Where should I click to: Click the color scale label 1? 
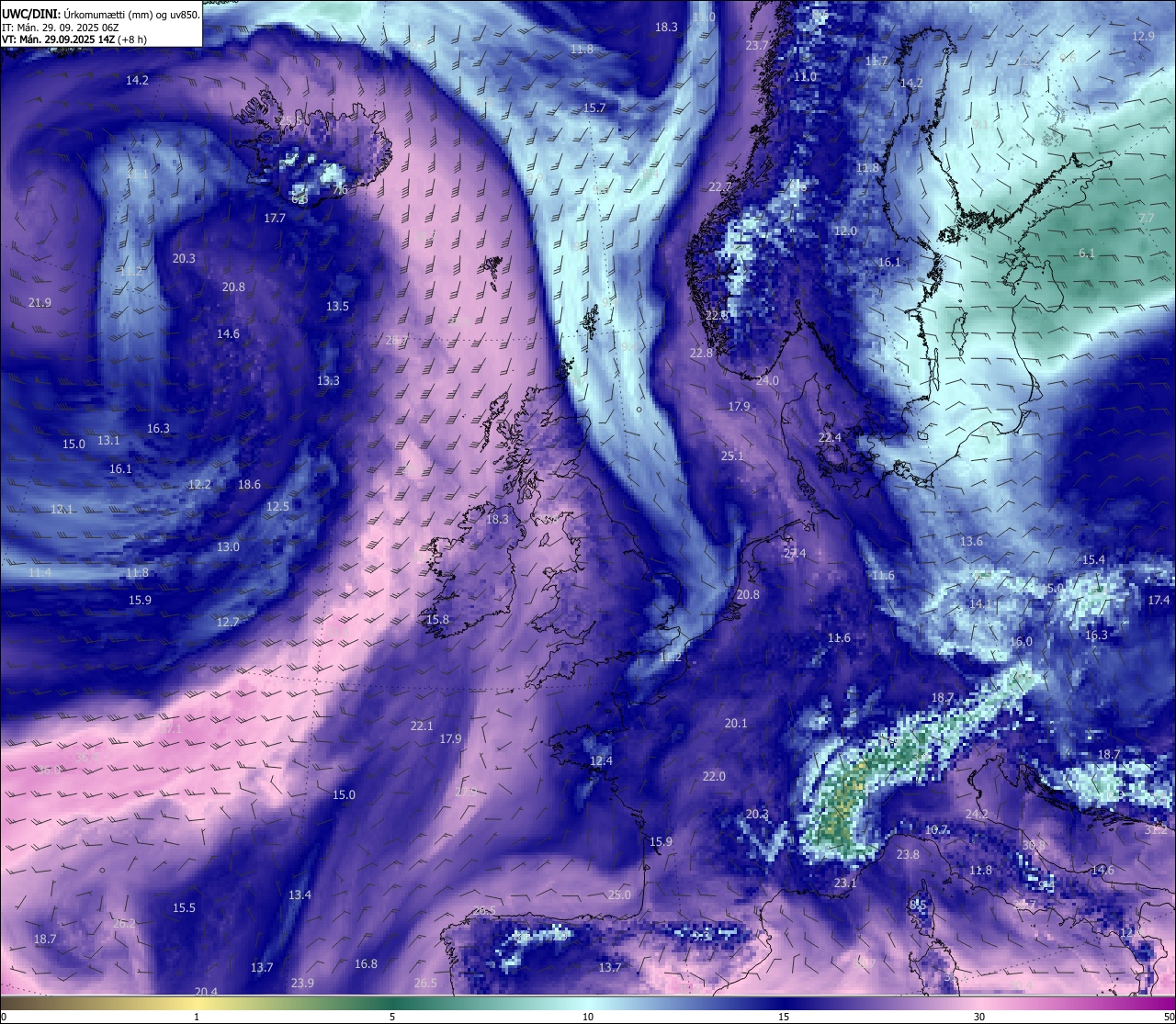point(197,1018)
